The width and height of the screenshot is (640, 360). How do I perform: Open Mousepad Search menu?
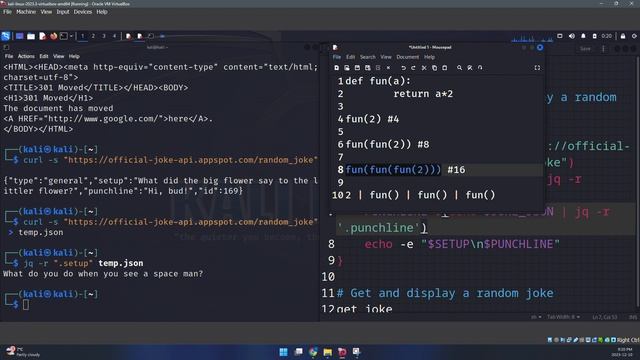(x=368, y=57)
